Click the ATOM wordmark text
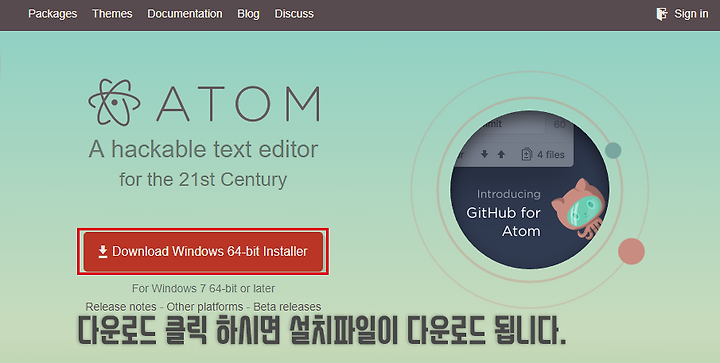This screenshot has width=720, height=363. pyautogui.click(x=238, y=104)
